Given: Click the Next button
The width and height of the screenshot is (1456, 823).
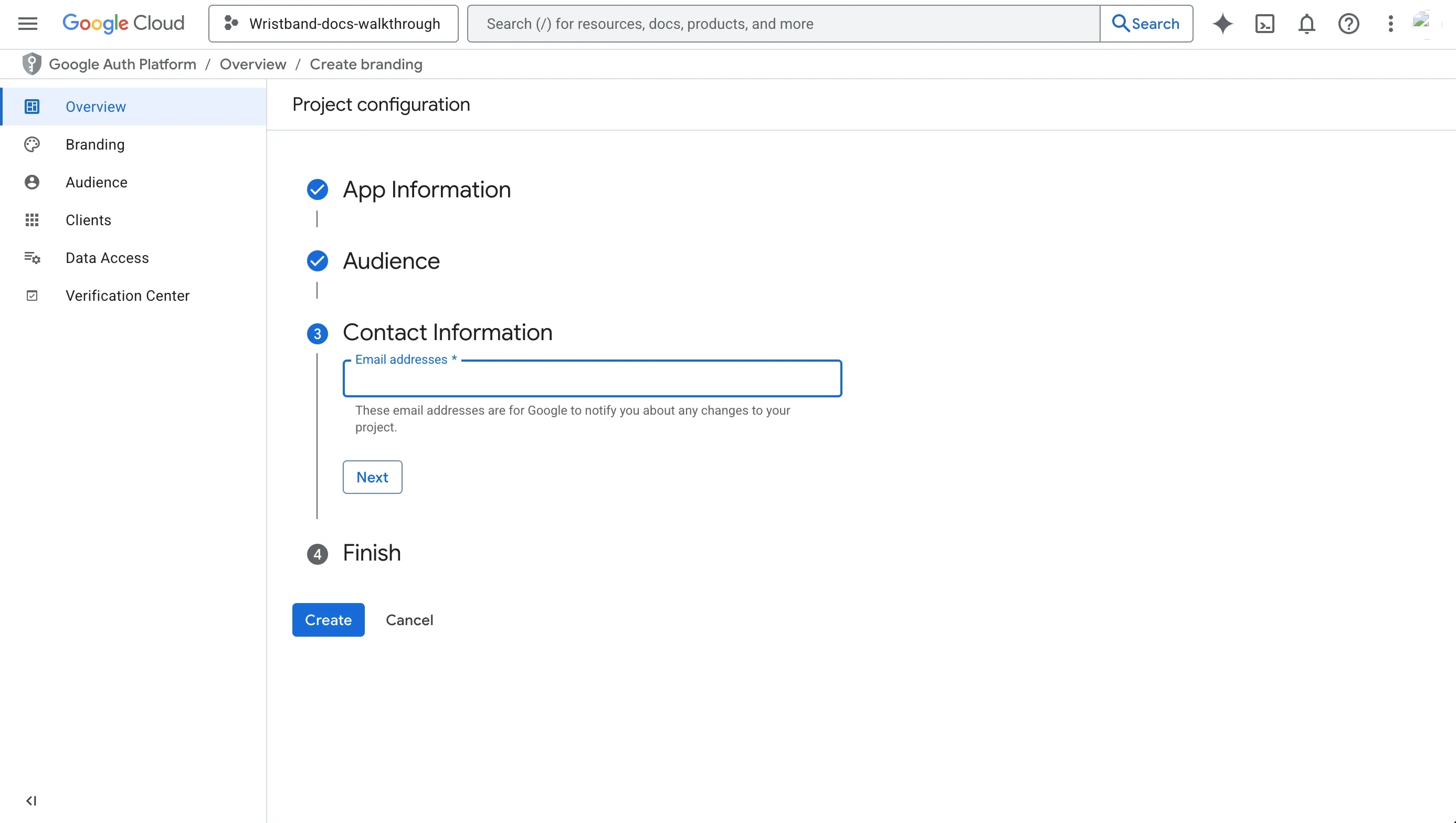Looking at the screenshot, I should (373, 477).
